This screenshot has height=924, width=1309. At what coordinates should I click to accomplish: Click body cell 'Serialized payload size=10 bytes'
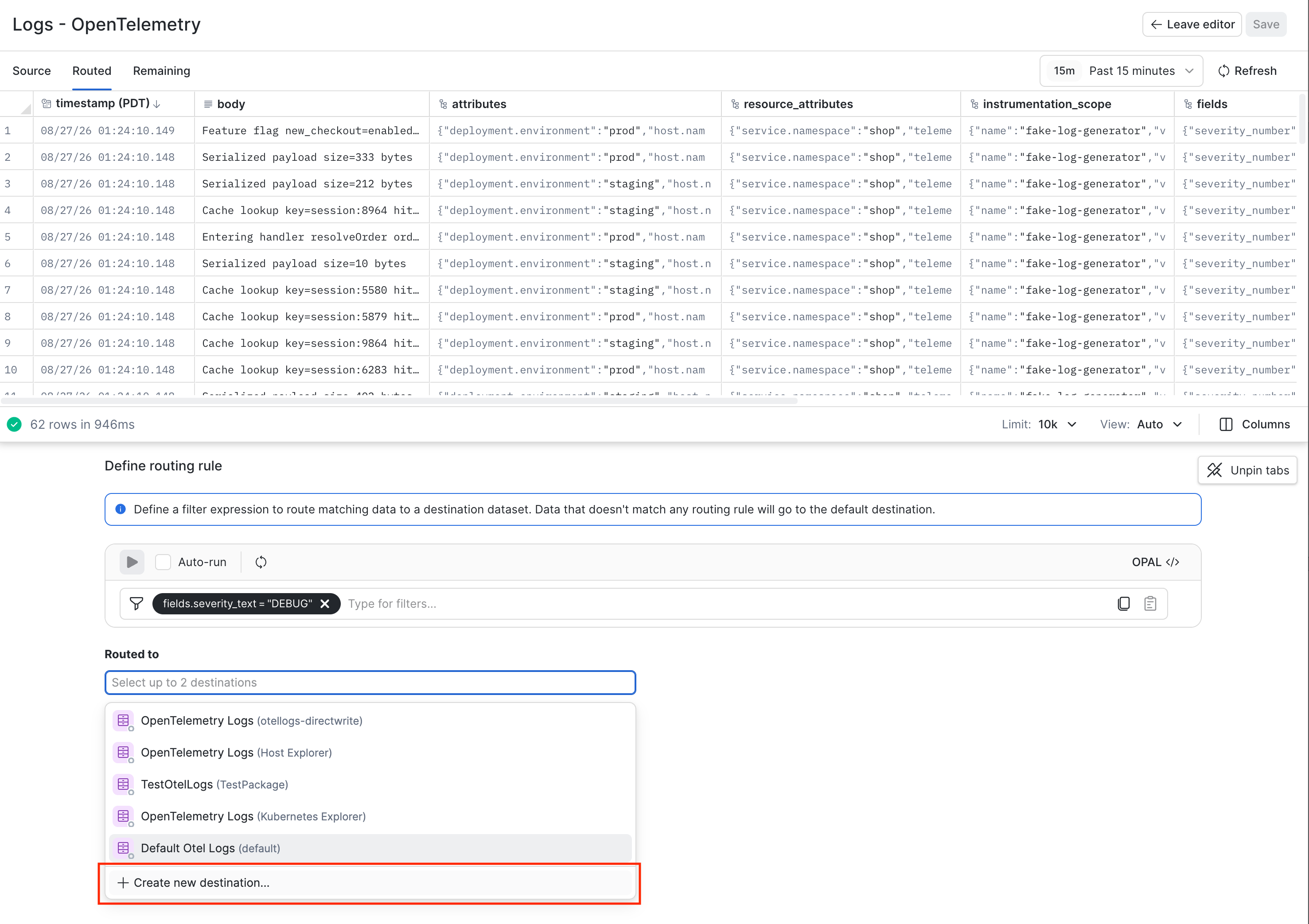pyautogui.click(x=311, y=264)
